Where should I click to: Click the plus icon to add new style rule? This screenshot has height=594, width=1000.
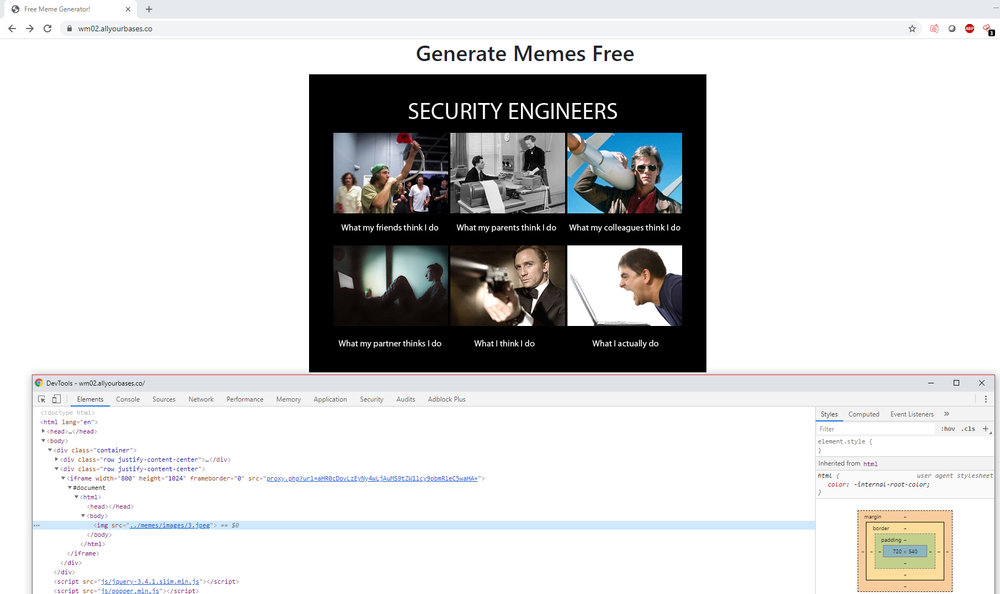click(985, 429)
